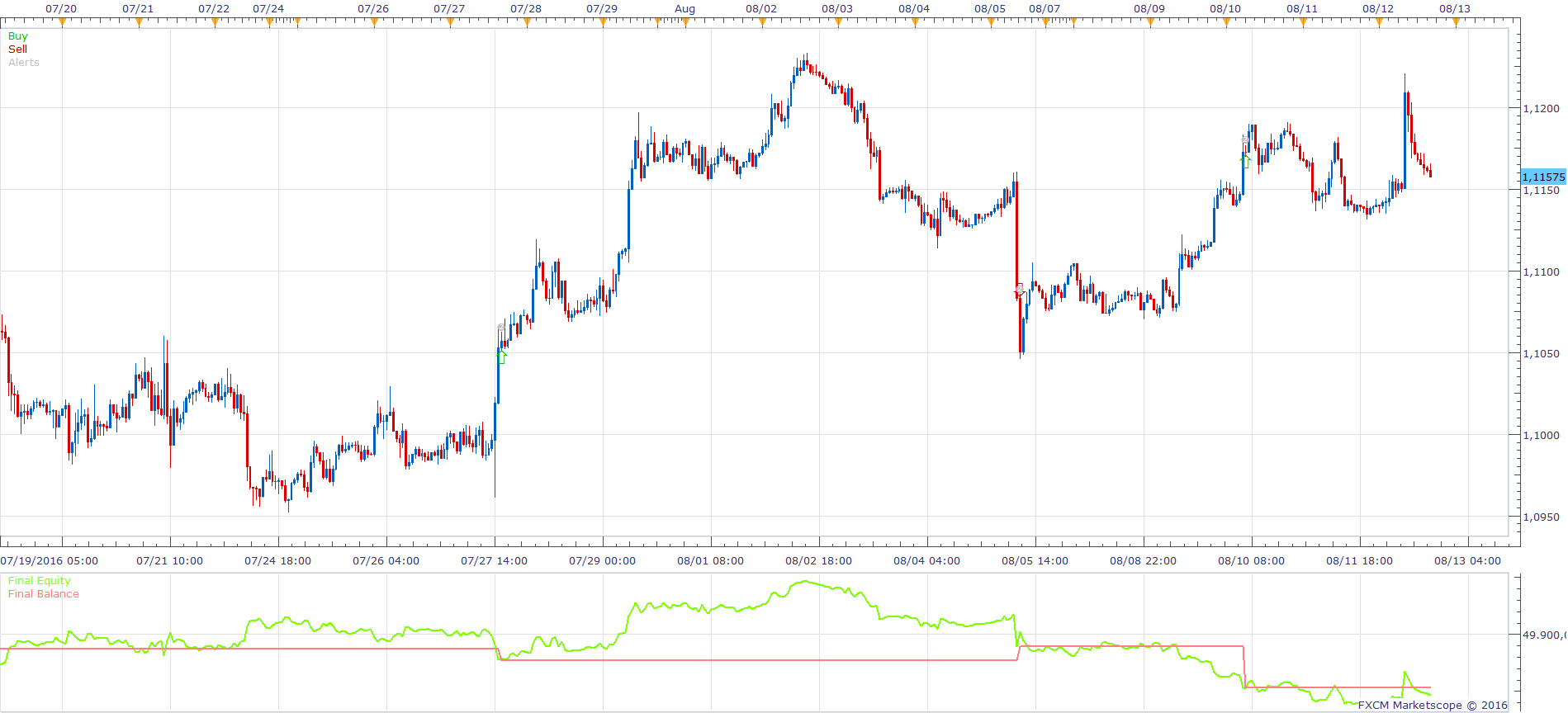Click the orange marker under 08/03

(x=838, y=22)
